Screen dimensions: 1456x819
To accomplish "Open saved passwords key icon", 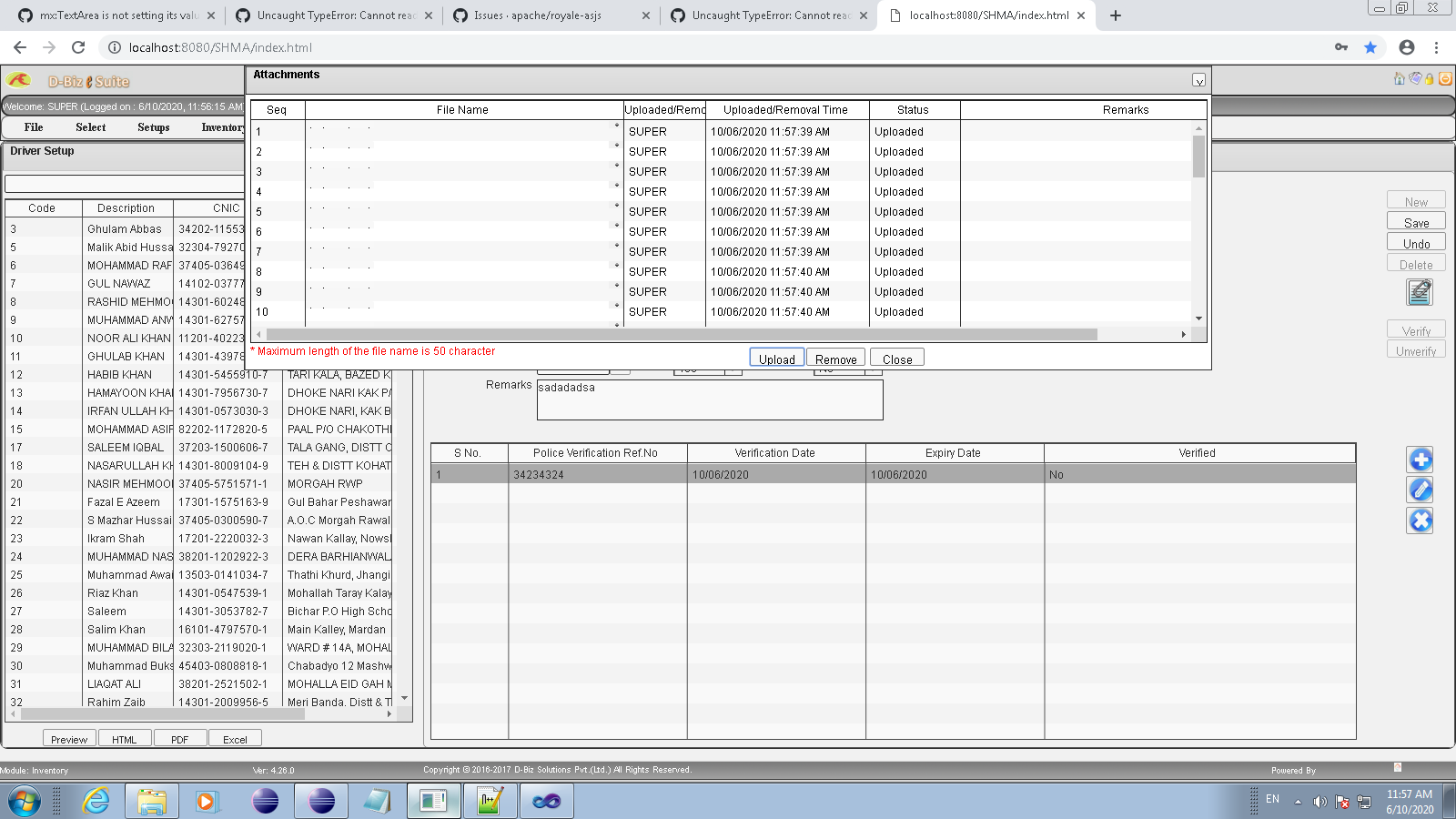I will point(1341,47).
